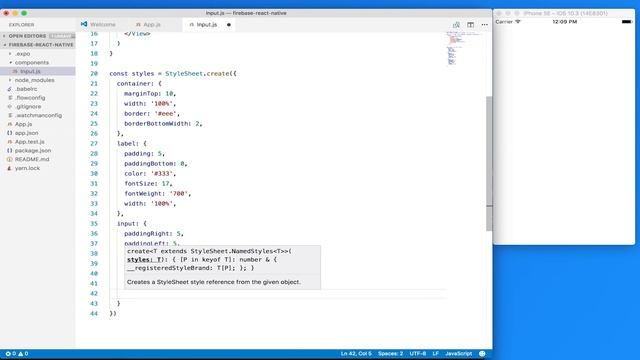Click the 'container: {' line

click(x=139, y=83)
